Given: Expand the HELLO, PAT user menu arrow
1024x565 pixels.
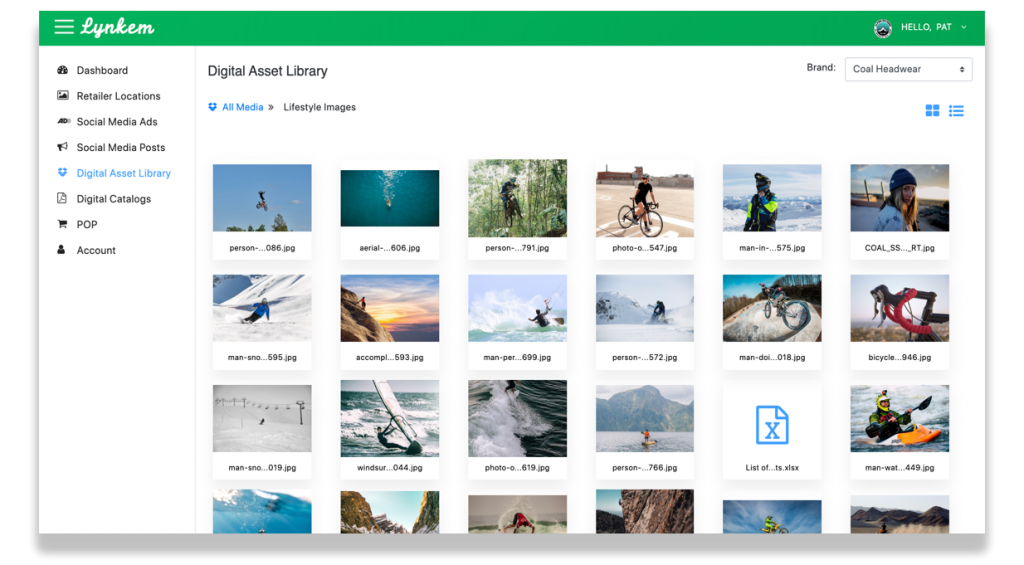Looking at the screenshot, I should 963,27.
